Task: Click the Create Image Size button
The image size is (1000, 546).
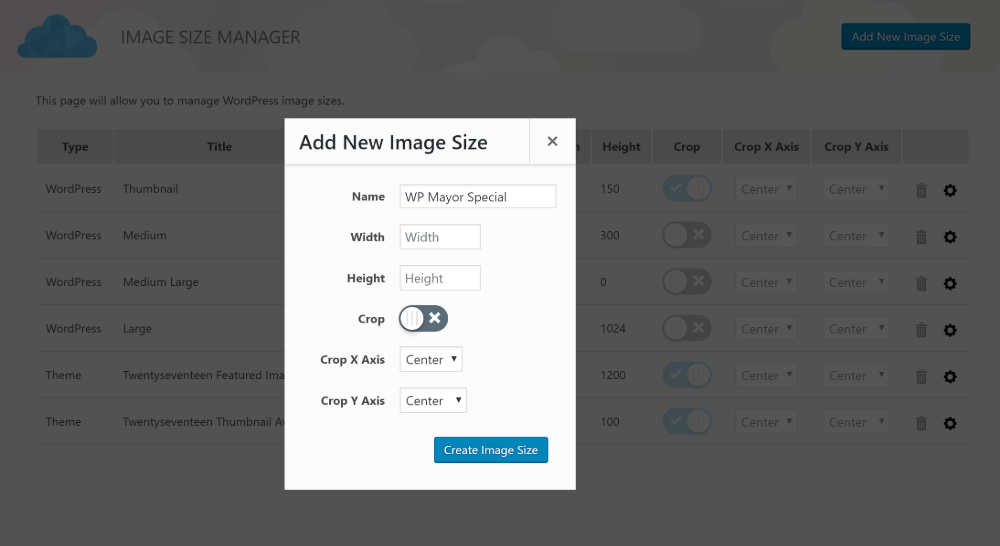Action: [491, 450]
